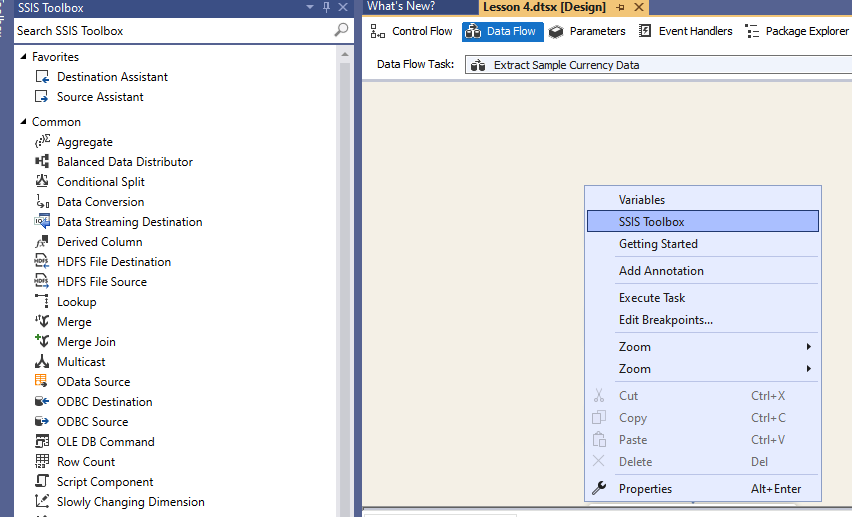Open the Parameters tab

587,31
